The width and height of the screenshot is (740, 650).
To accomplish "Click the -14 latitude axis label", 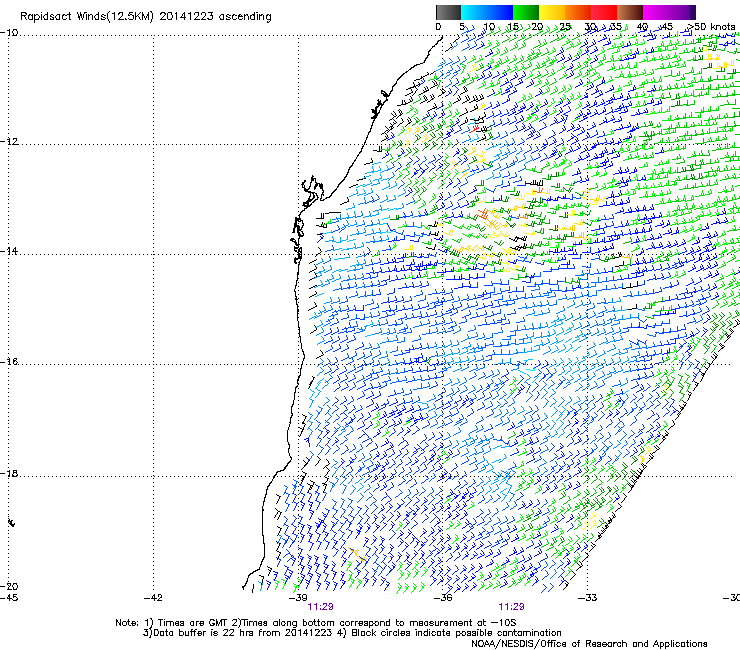I will tap(9, 251).
